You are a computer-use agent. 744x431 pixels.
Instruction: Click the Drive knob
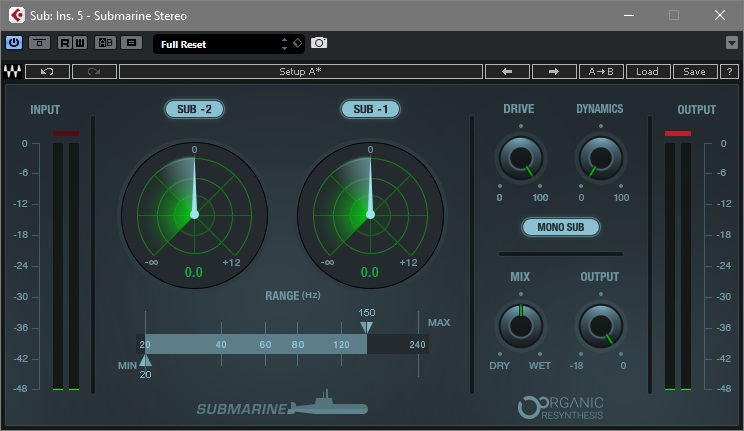pyautogui.click(x=521, y=158)
